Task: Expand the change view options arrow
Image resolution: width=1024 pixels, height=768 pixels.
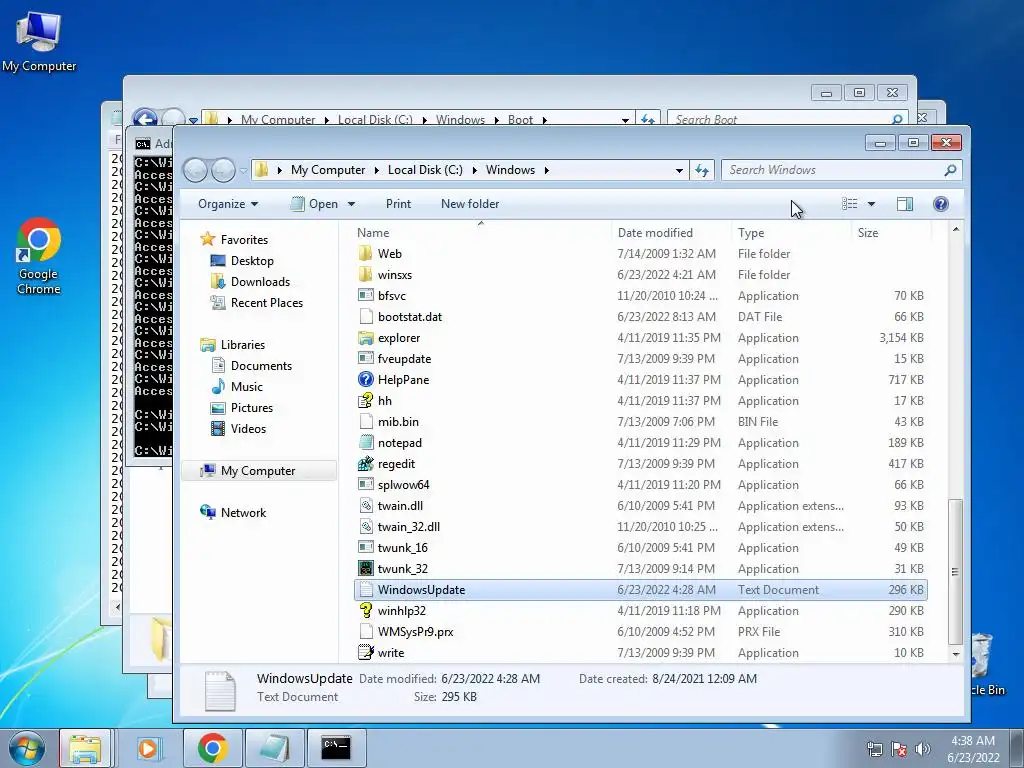Action: click(x=871, y=204)
